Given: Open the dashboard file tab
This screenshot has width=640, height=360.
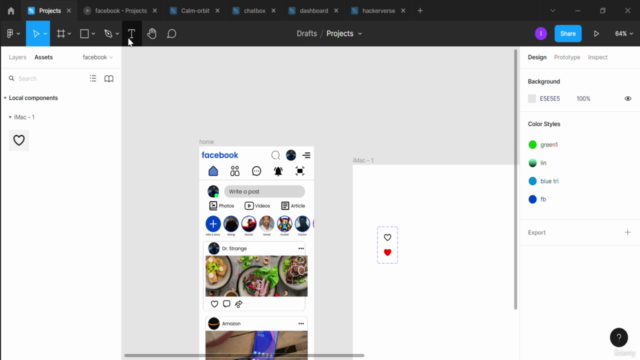Looking at the screenshot, I should 313,11.
